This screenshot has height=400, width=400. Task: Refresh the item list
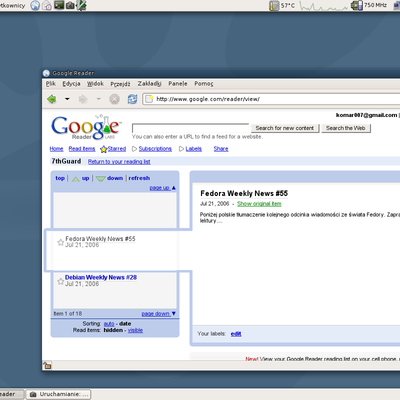click(139, 178)
